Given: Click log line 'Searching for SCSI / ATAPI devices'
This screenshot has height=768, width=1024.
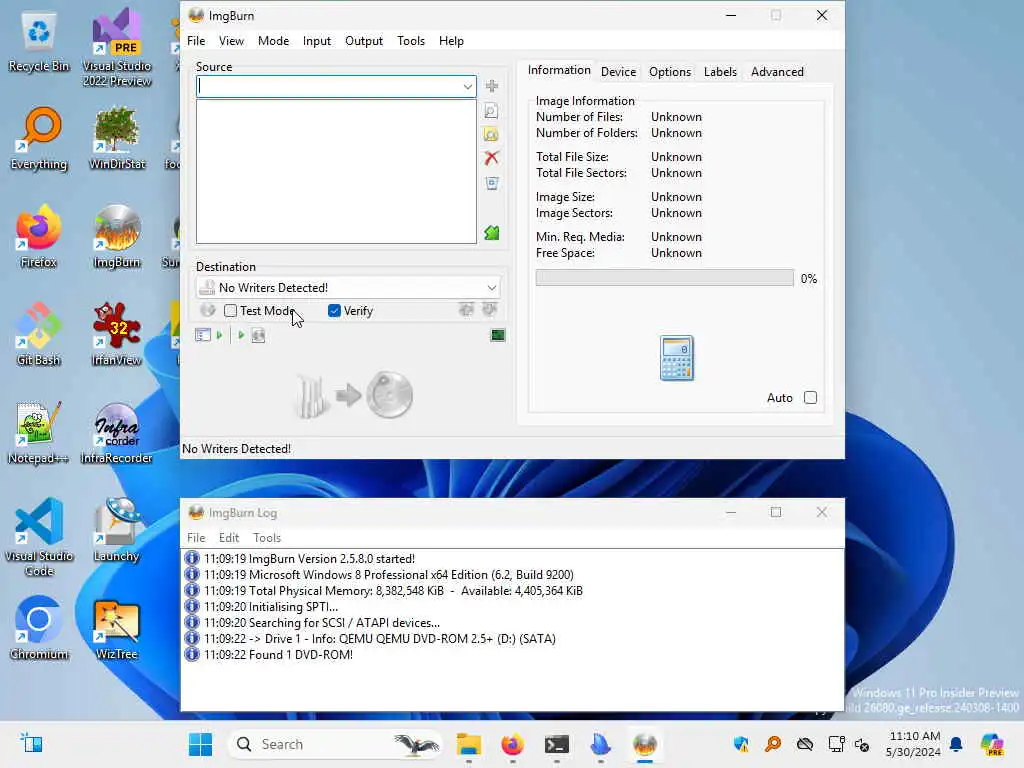Looking at the screenshot, I should tap(322, 622).
